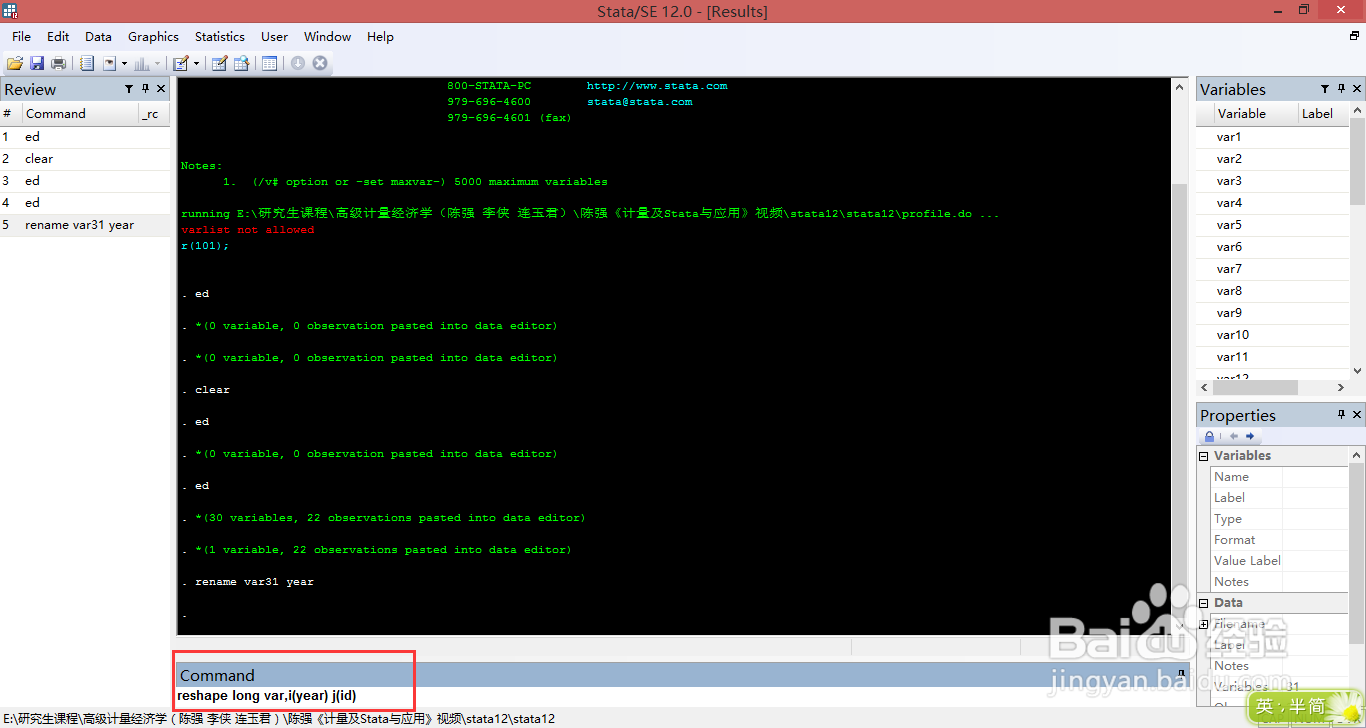1366x728 pixels.
Task: Click the next-variable right arrow in Properties
Action: [1250, 436]
